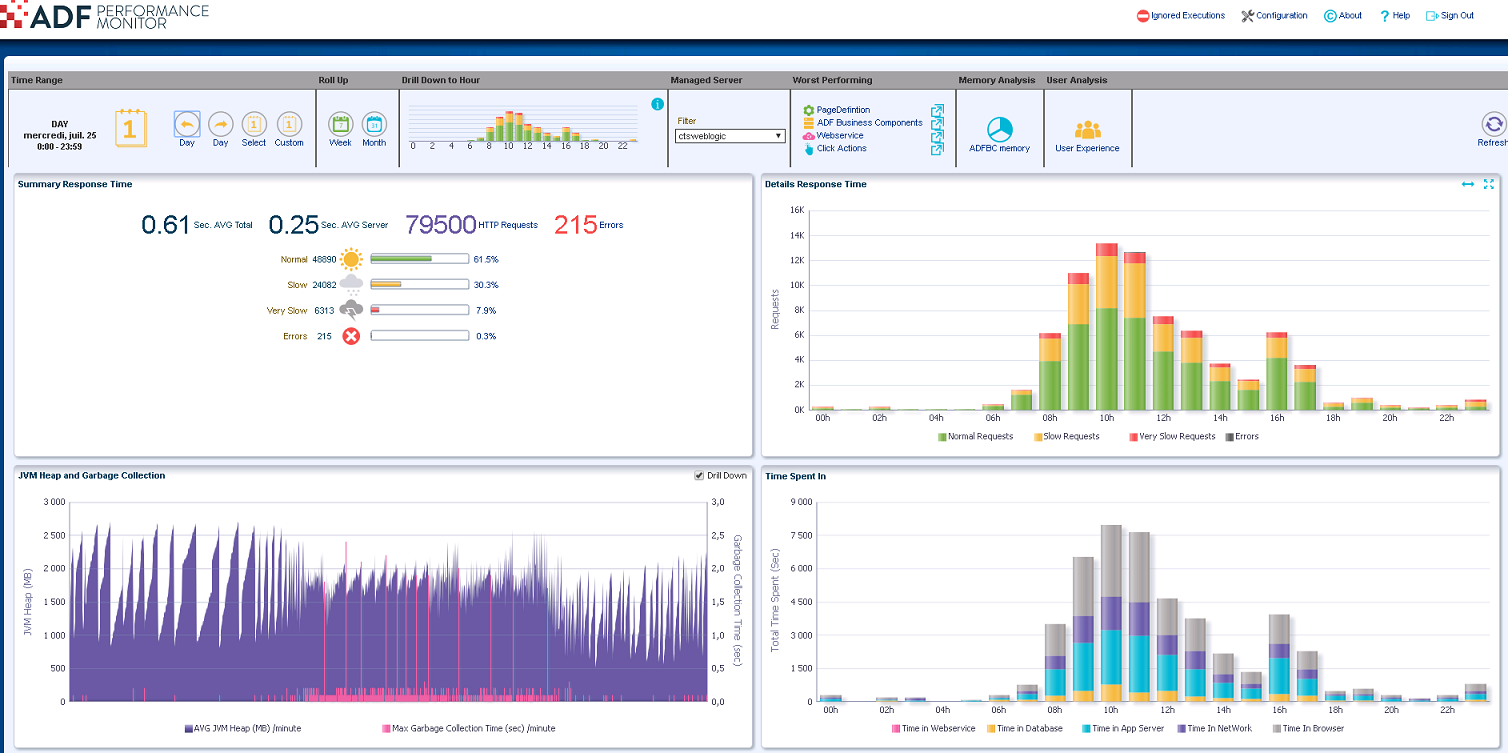
Task: Select the previous Day arrow icon
Action: (186, 124)
